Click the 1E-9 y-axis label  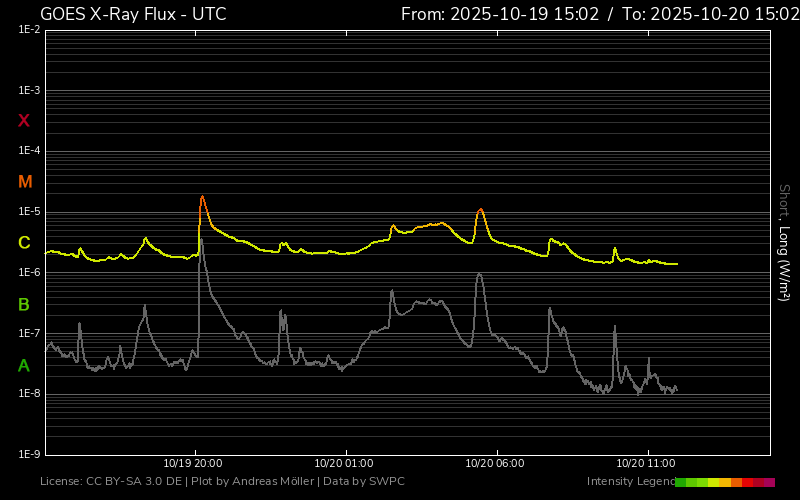pyautogui.click(x=28, y=454)
